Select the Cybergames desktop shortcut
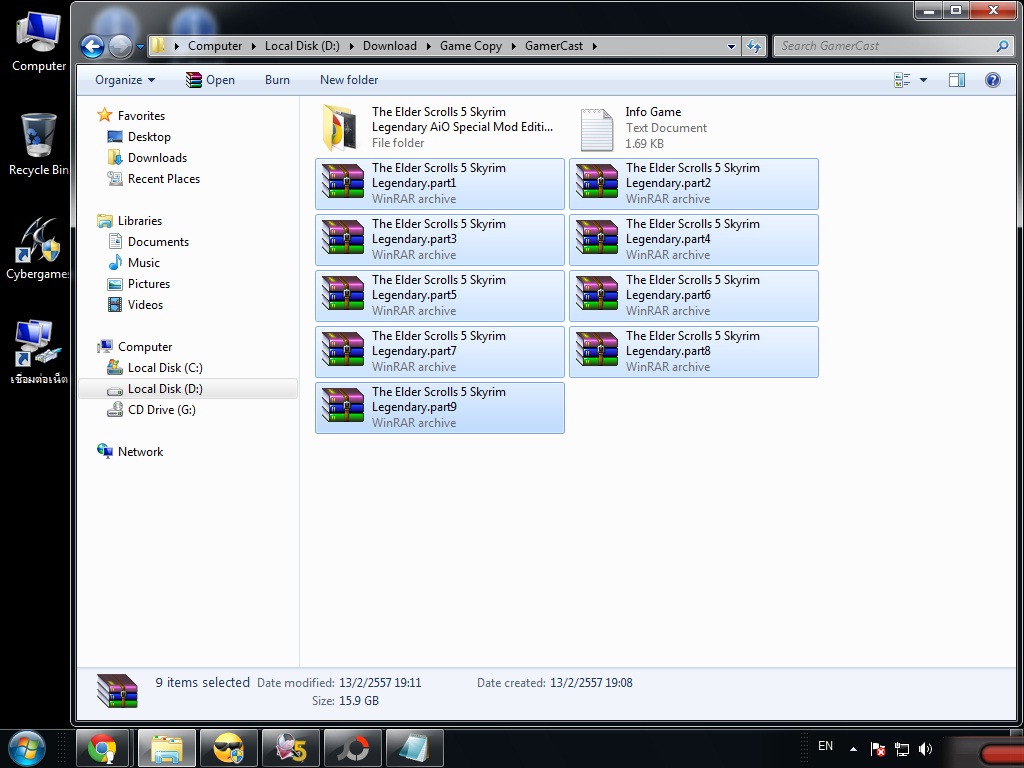Screen dimensions: 1024x768 (x=37, y=249)
